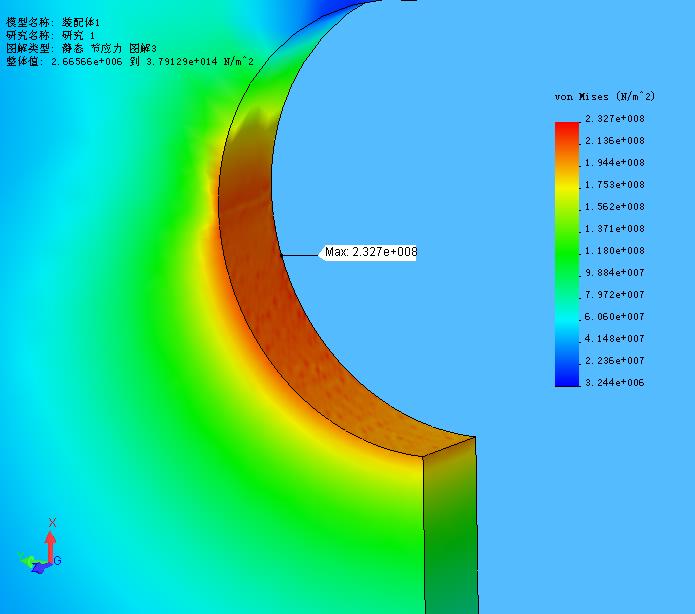This screenshot has height=614, width=695.
Task: Click the Max: 2.327e+008 stress callout
Action: [370, 252]
